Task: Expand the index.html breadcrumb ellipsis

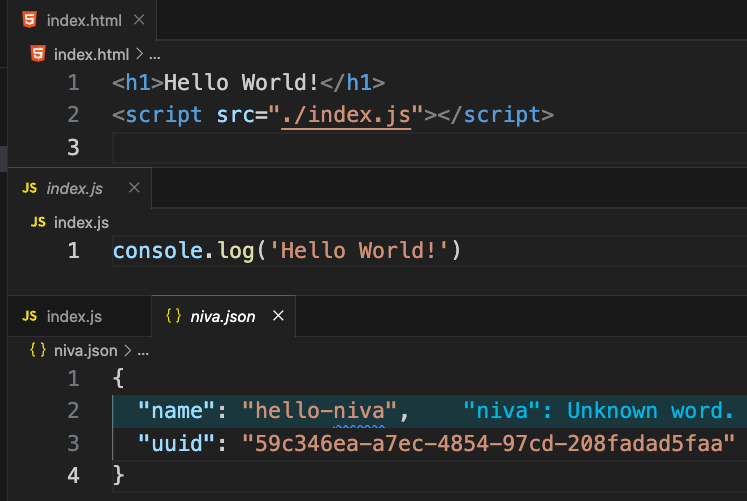Action: 155,55
